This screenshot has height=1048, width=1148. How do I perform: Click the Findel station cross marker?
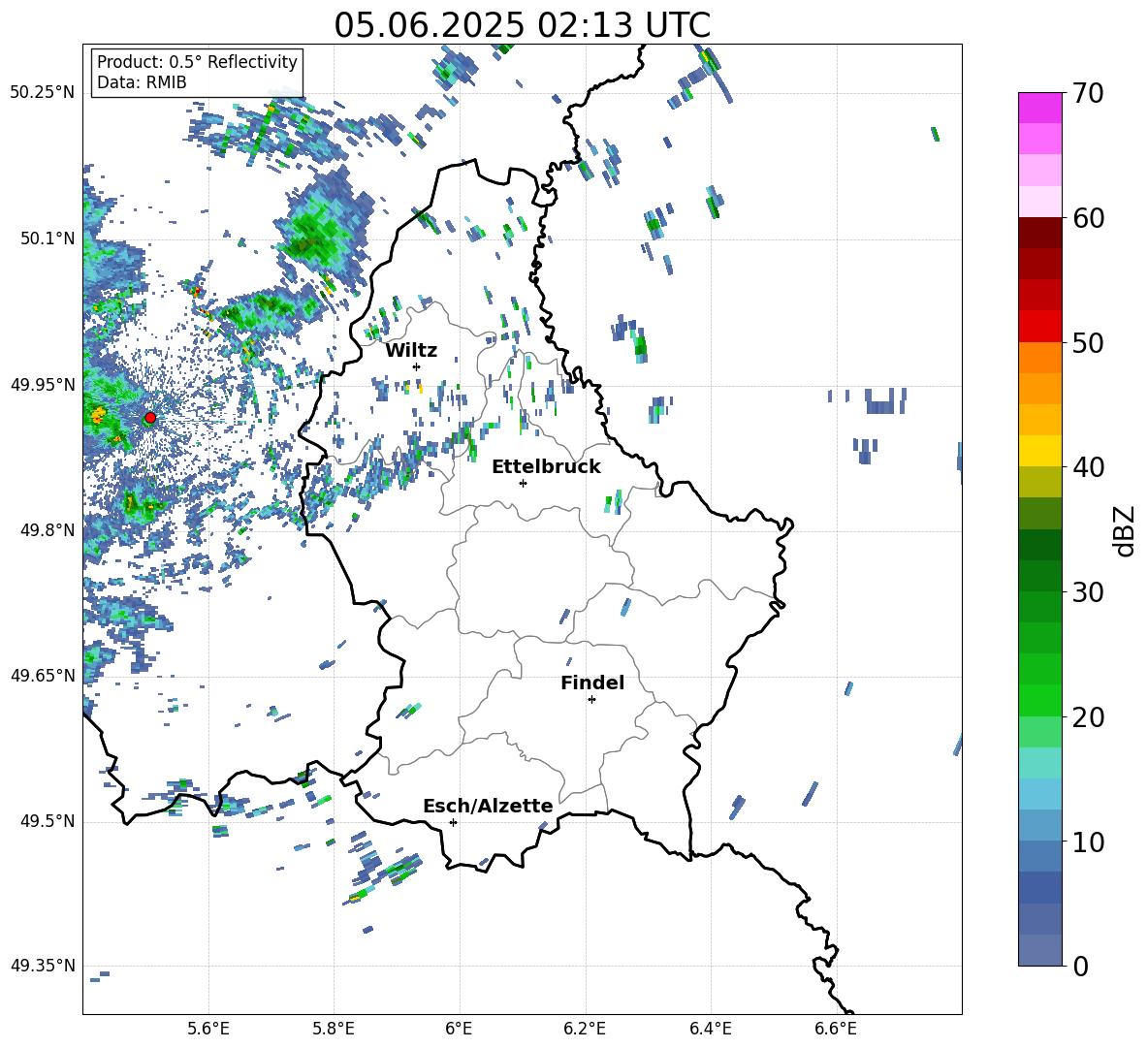tap(591, 700)
